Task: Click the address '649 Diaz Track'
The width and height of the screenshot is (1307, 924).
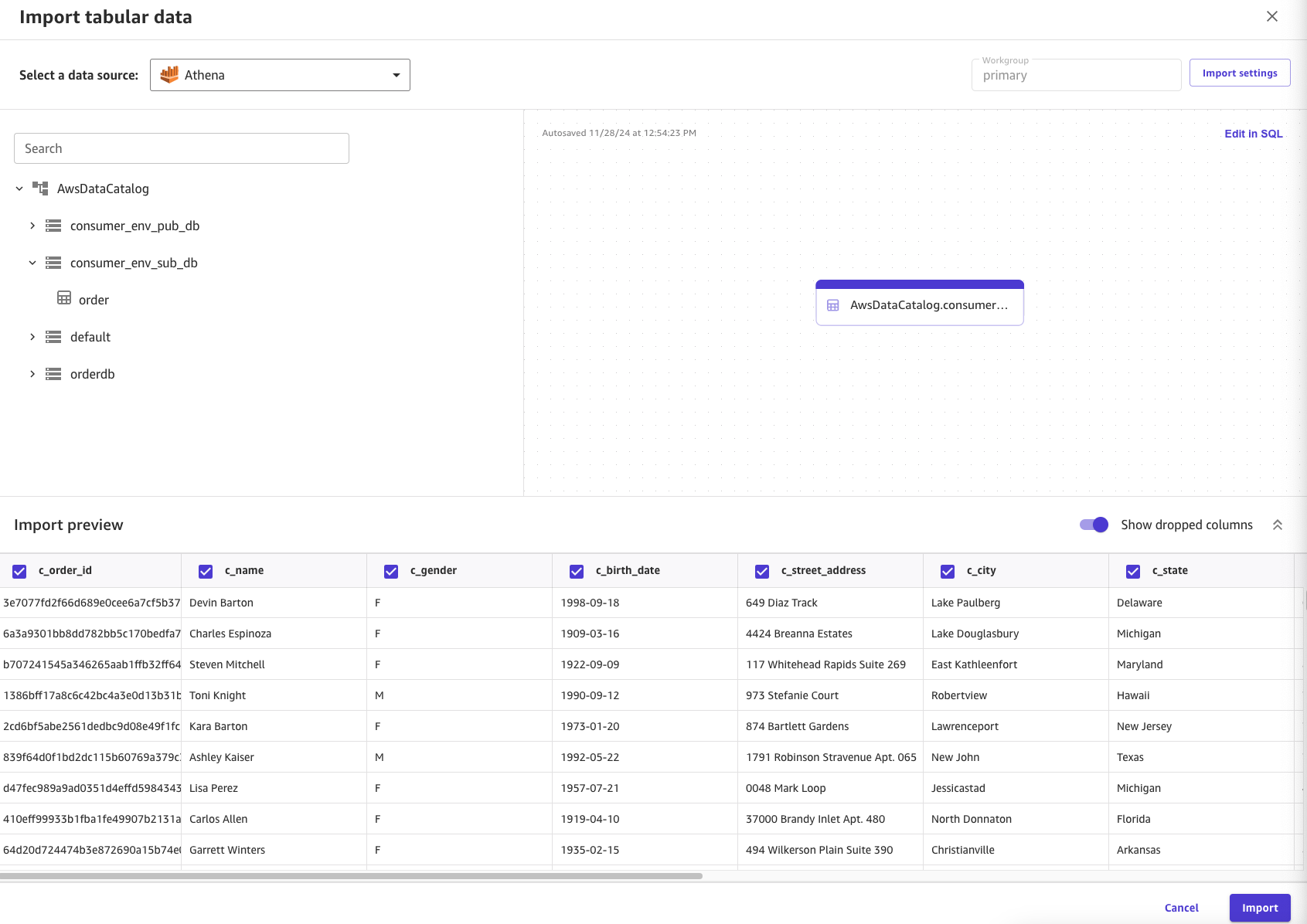Action: tap(781, 603)
